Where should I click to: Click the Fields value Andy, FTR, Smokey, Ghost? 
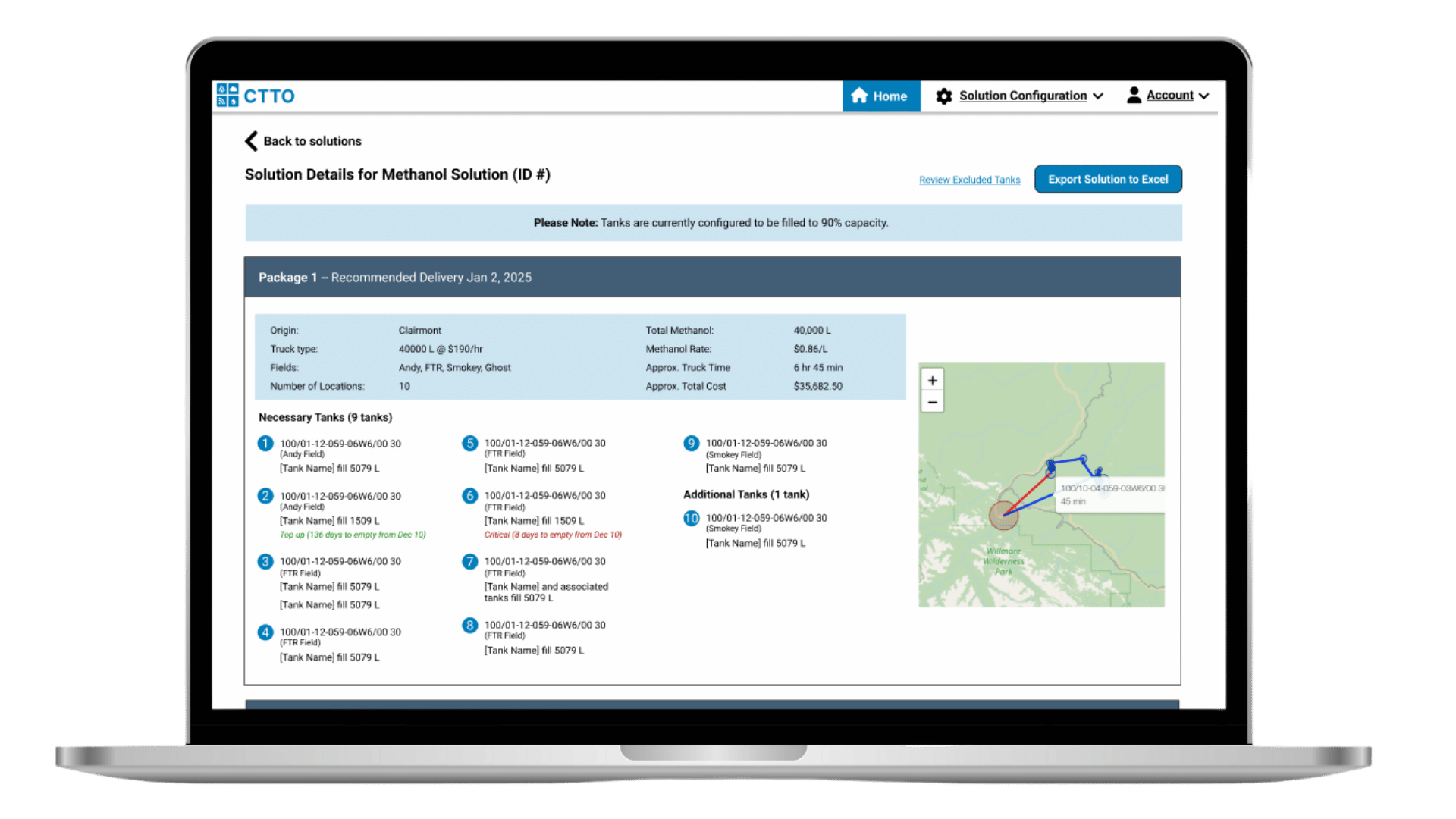(x=455, y=368)
